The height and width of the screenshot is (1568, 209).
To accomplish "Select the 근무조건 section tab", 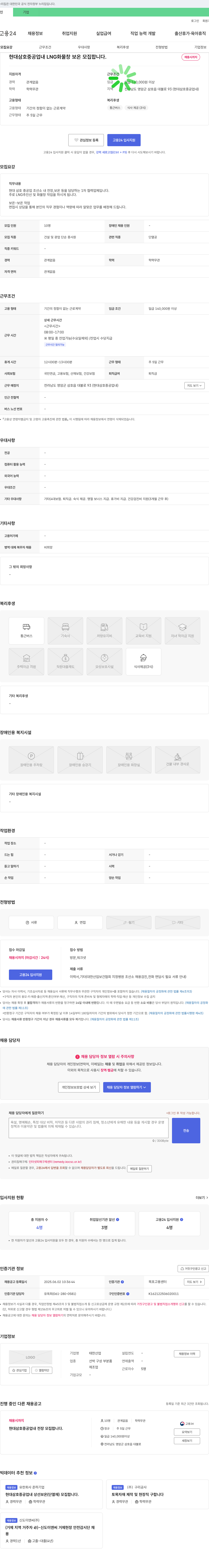I will tap(45, 47).
